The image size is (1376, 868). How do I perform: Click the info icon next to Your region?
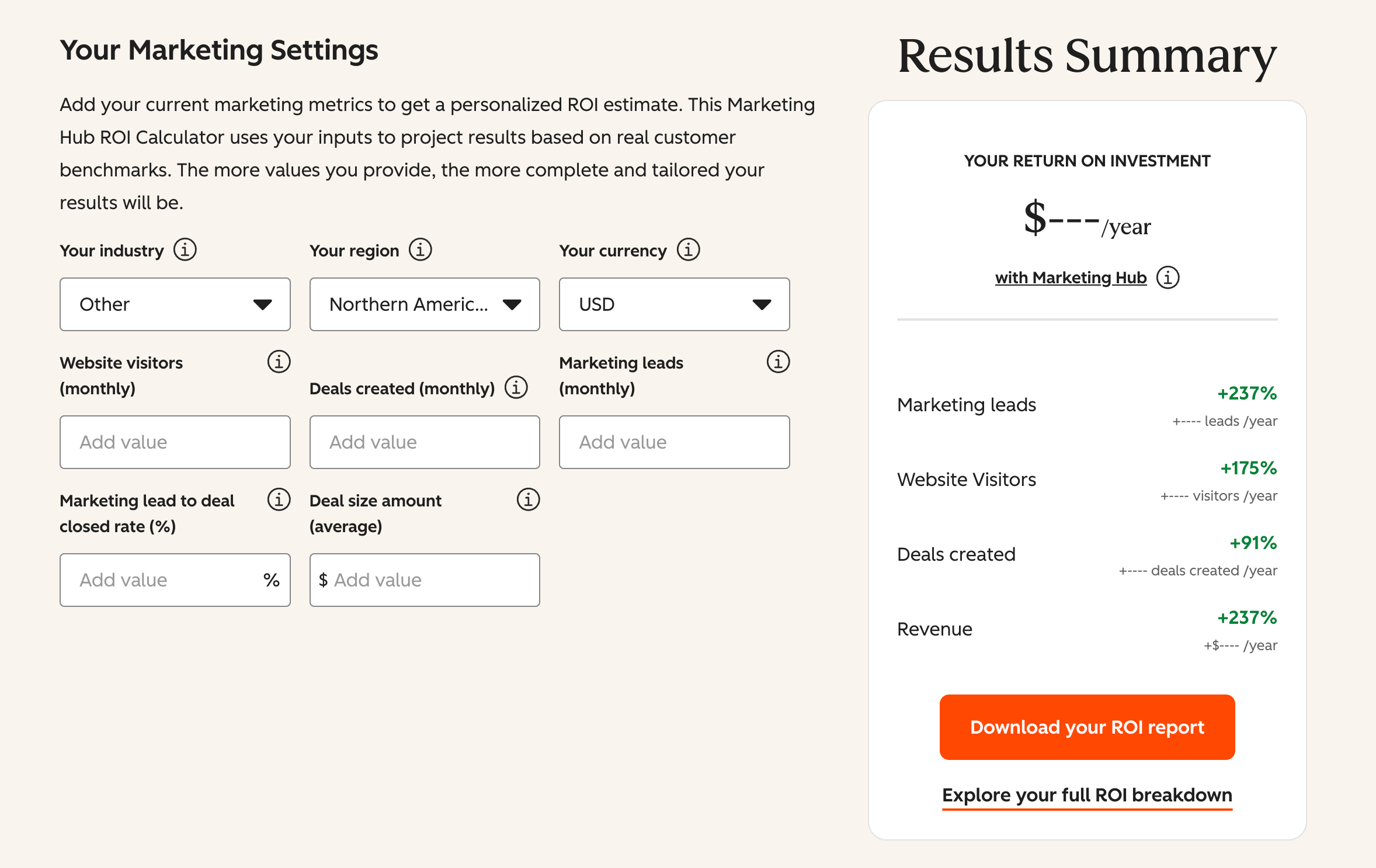pyautogui.click(x=420, y=249)
